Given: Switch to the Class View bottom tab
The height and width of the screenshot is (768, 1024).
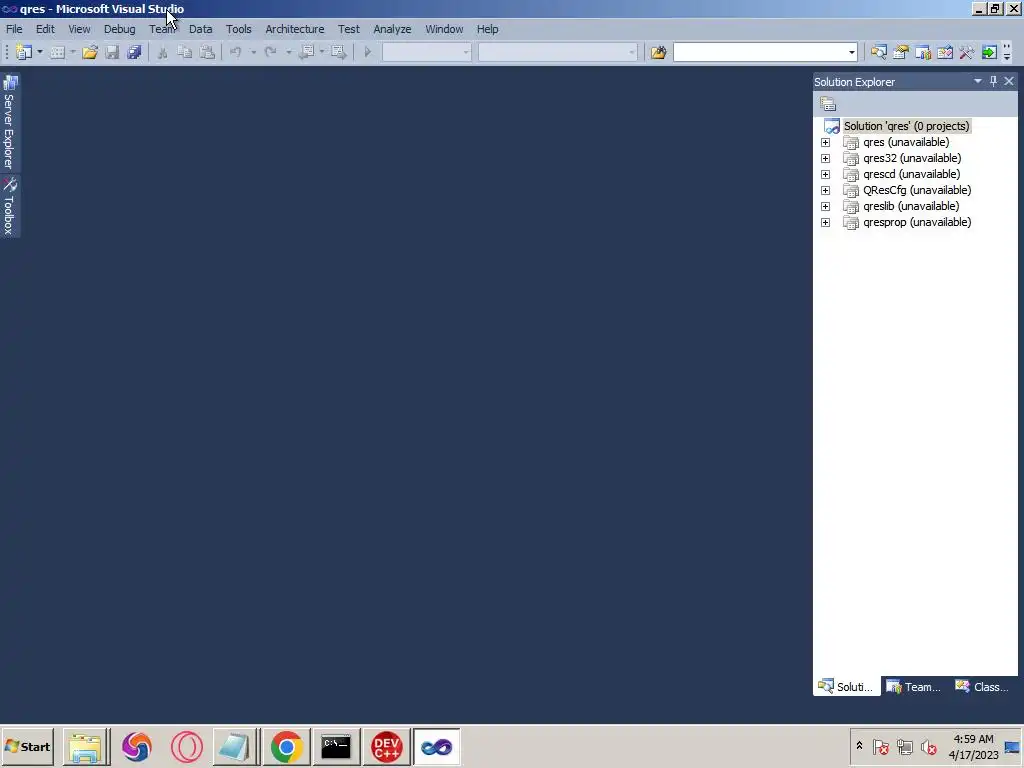Looking at the screenshot, I should point(982,686).
